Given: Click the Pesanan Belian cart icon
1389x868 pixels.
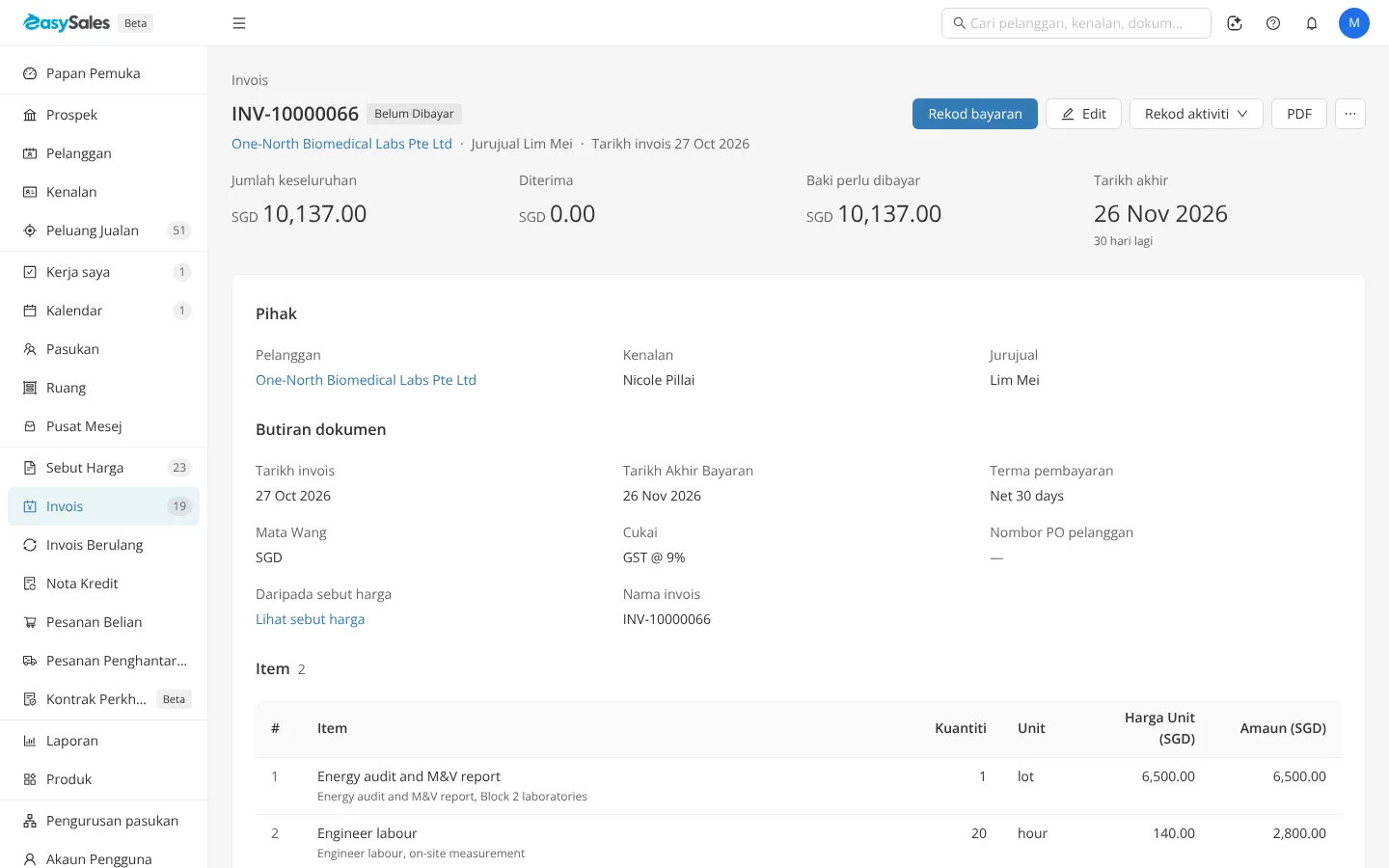Looking at the screenshot, I should click(x=30, y=622).
